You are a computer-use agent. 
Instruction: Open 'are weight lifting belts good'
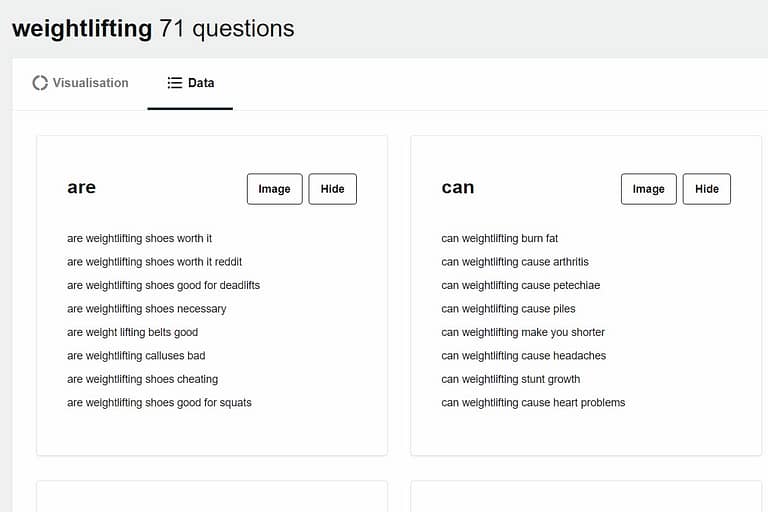tap(133, 333)
